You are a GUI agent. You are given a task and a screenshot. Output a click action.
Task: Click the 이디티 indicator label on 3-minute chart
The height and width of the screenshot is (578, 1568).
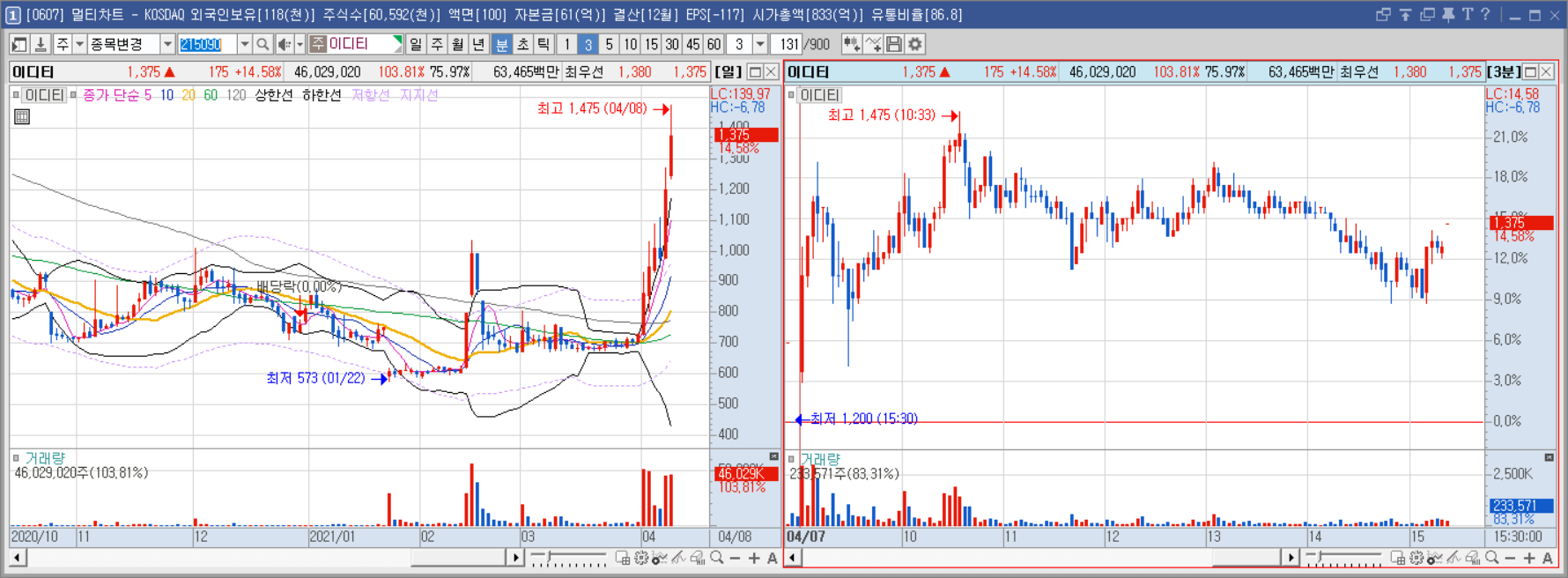[819, 94]
